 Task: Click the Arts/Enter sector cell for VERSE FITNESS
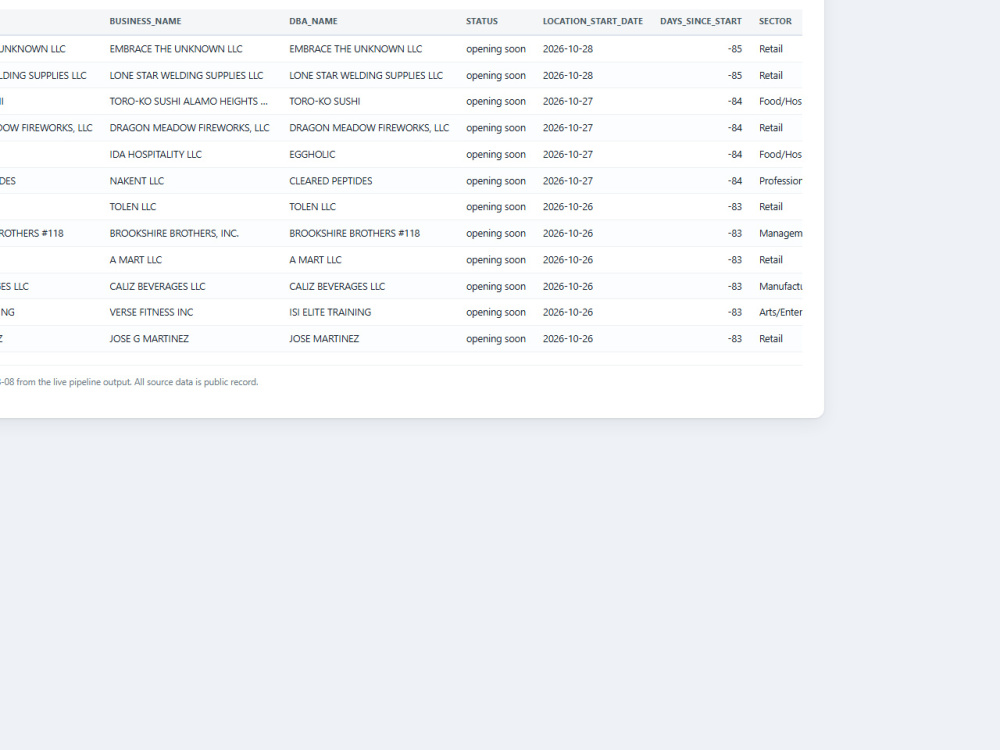click(781, 312)
